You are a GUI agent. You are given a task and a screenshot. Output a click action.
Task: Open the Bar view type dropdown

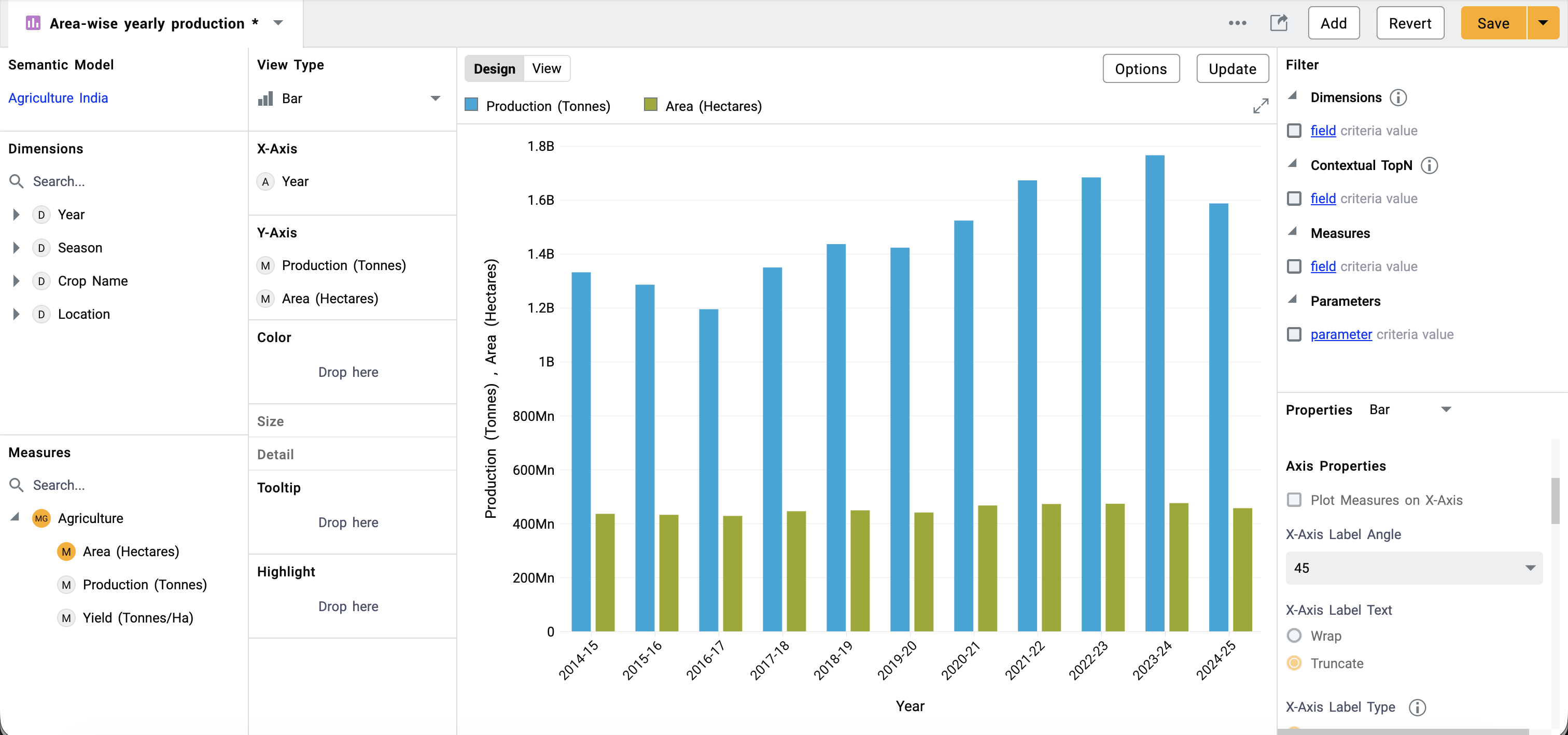349,98
